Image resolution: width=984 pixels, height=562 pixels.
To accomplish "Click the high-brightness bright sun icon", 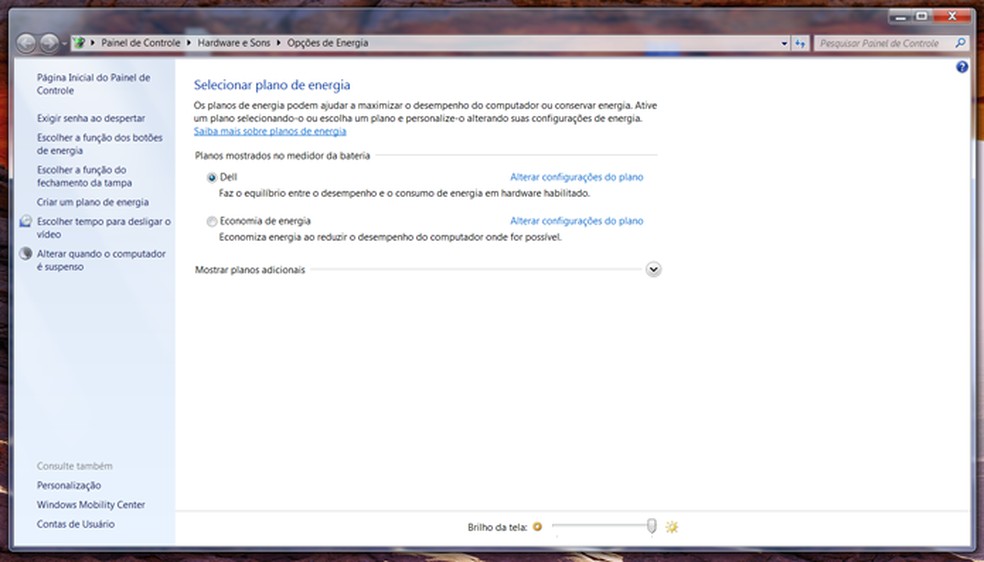I will pyautogui.click(x=671, y=527).
